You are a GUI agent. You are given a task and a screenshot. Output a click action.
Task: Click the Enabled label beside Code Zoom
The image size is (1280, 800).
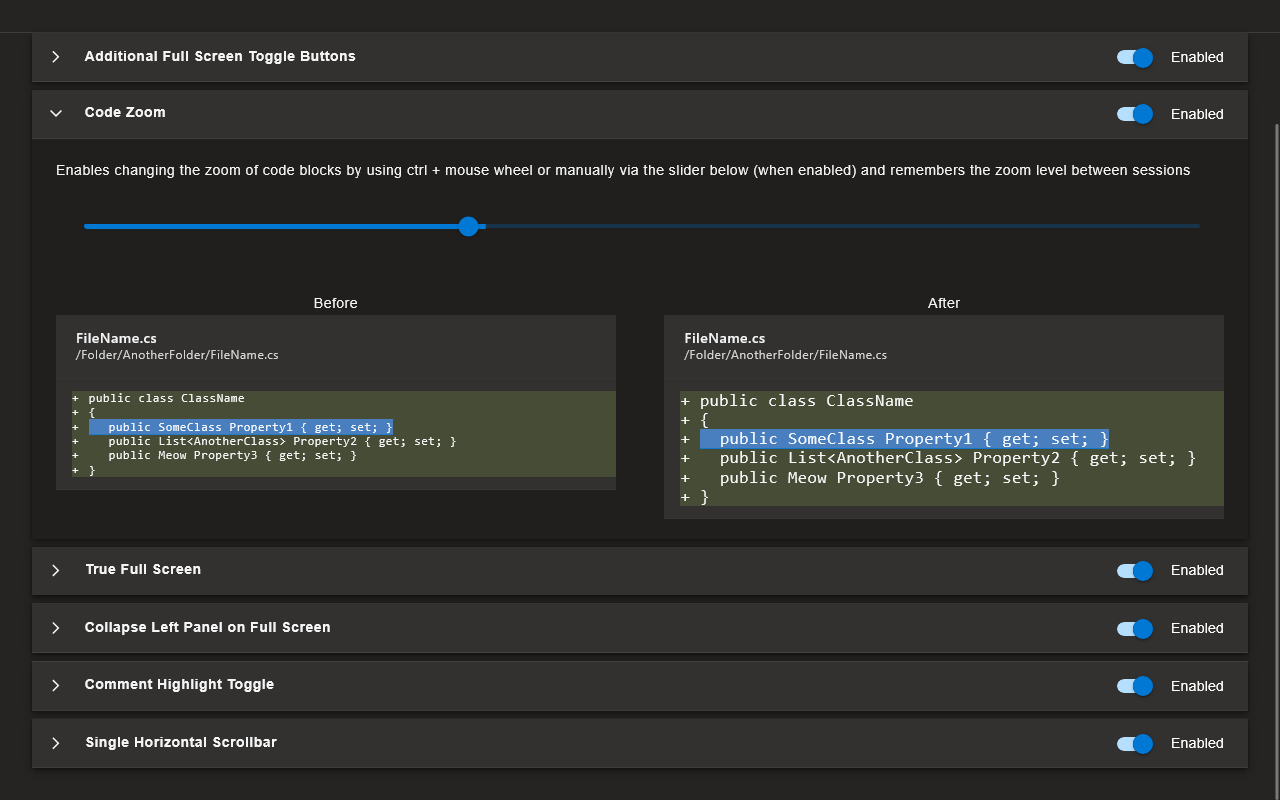coord(1197,114)
